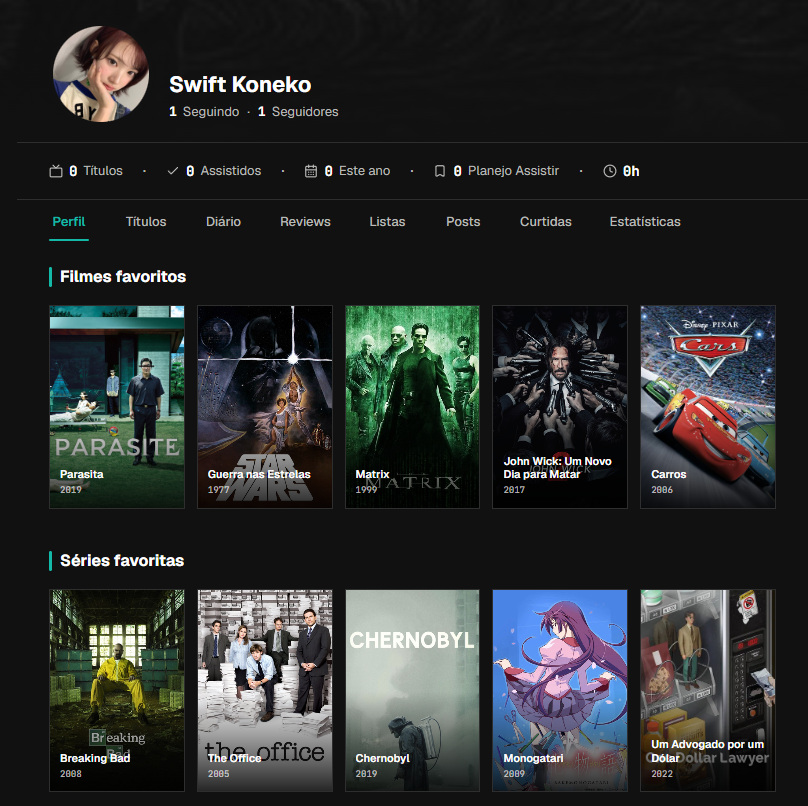Switch to the Títulos tab
The image size is (808, 806).
pyautogui.click(x=146, y=222)
